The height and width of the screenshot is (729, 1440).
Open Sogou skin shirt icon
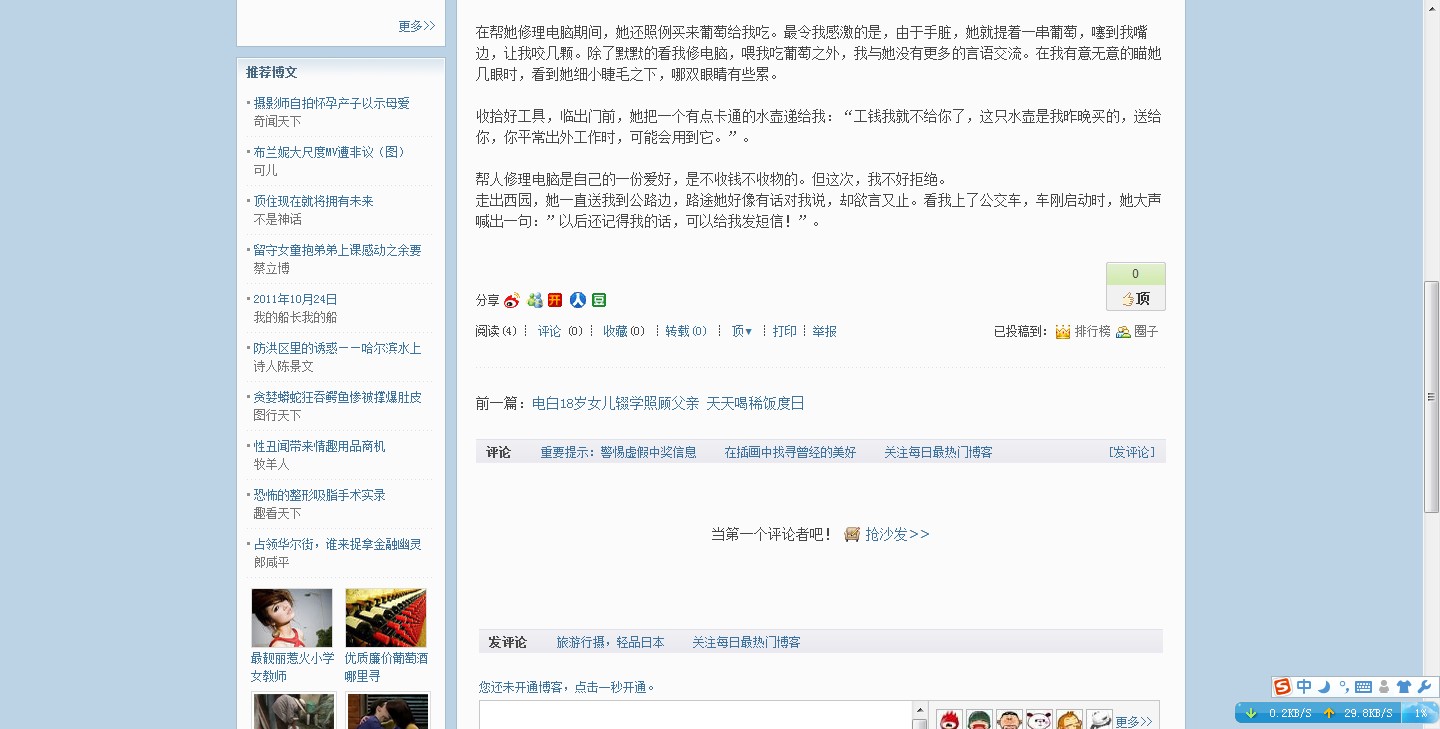[x=1404, y=687]
